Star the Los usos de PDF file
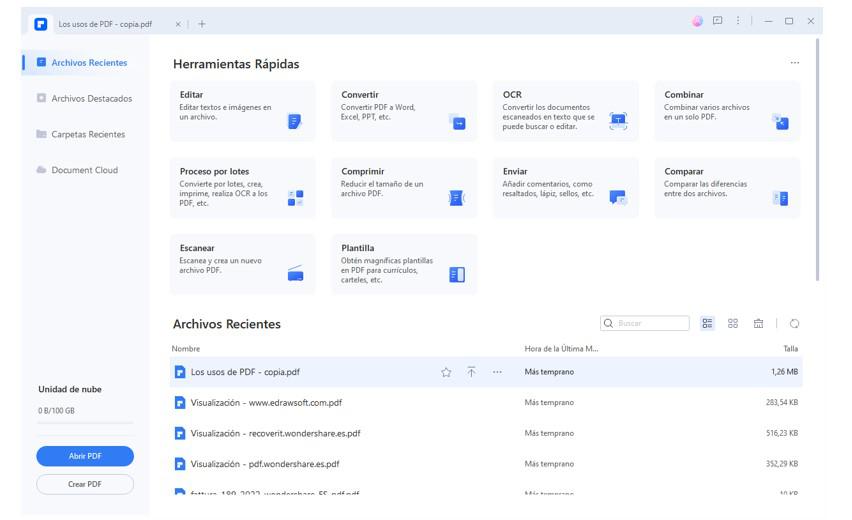The image size is (852, 520). pyautogui.click(x=446, y=372)
